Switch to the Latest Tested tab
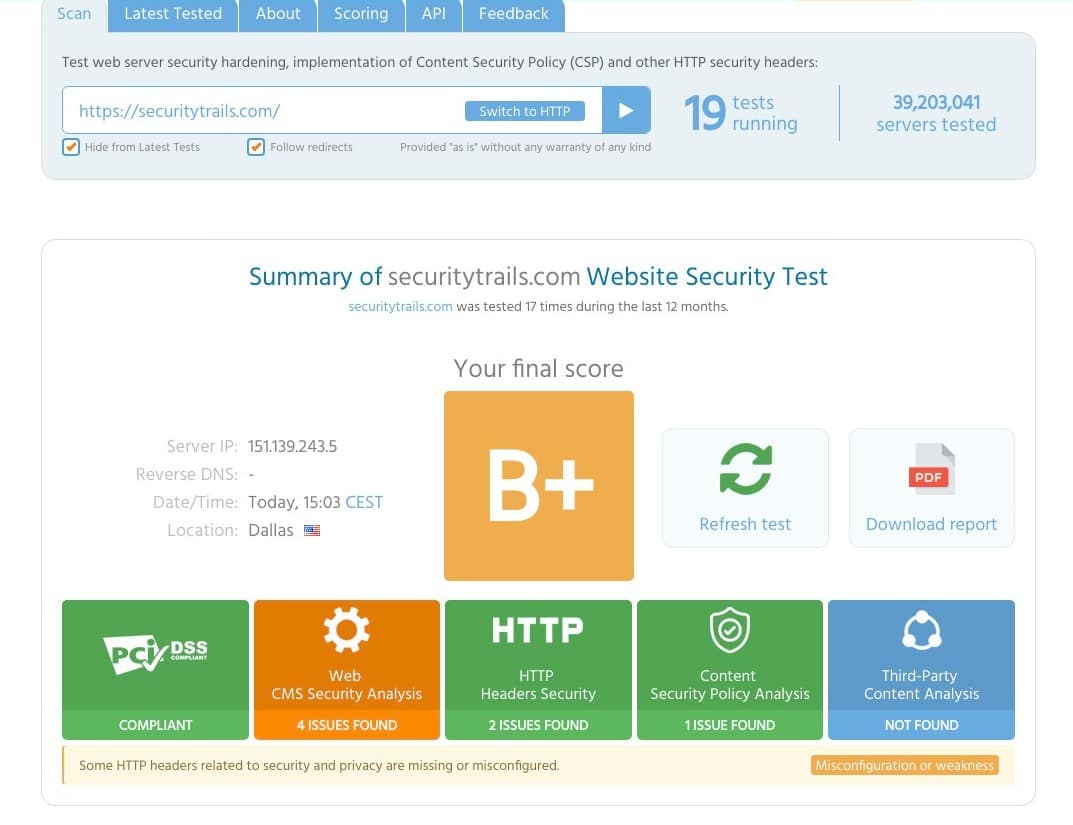The width and height of the screenshot is (1073, 825). point(171,13)
